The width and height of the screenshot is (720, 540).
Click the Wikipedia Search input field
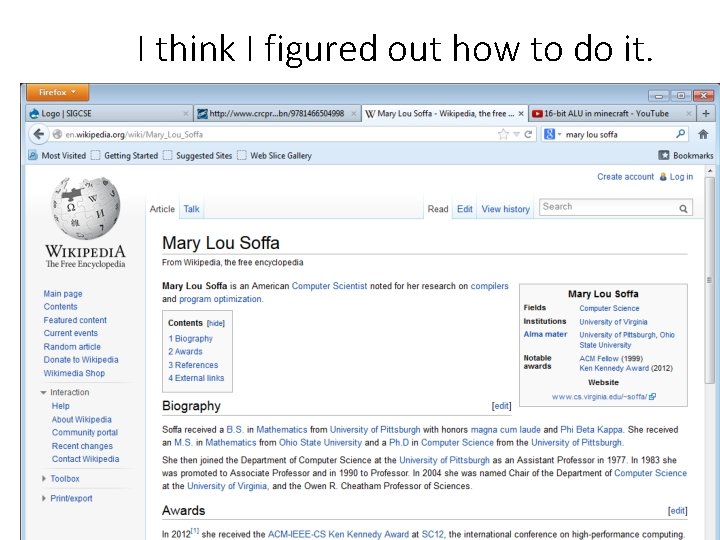click(609, 207)
